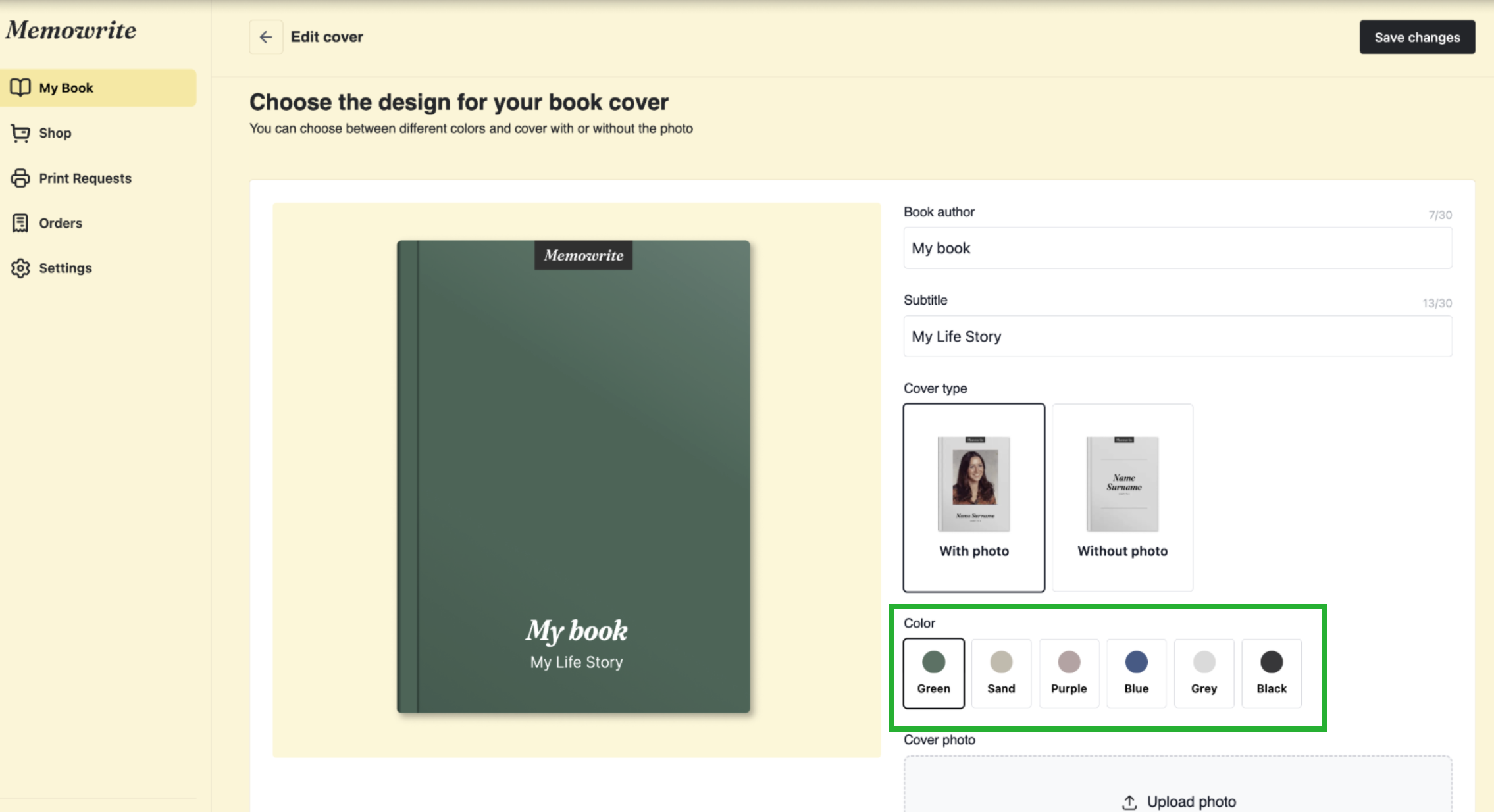The width and height of the screenshot is (1494, 812).
Task: Select the With photo cover type
Action: 973,497
